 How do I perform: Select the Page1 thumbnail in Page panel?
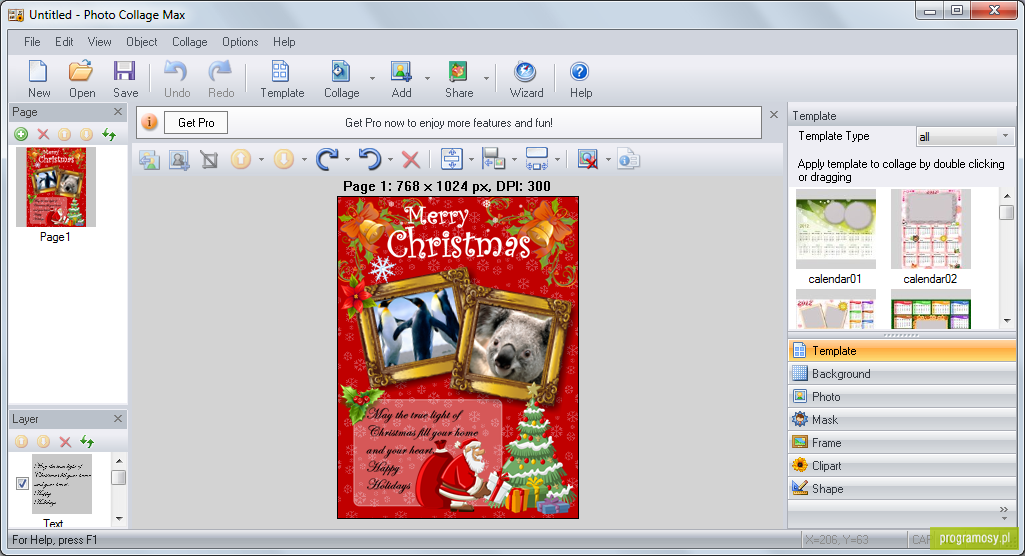click(56, 187)
